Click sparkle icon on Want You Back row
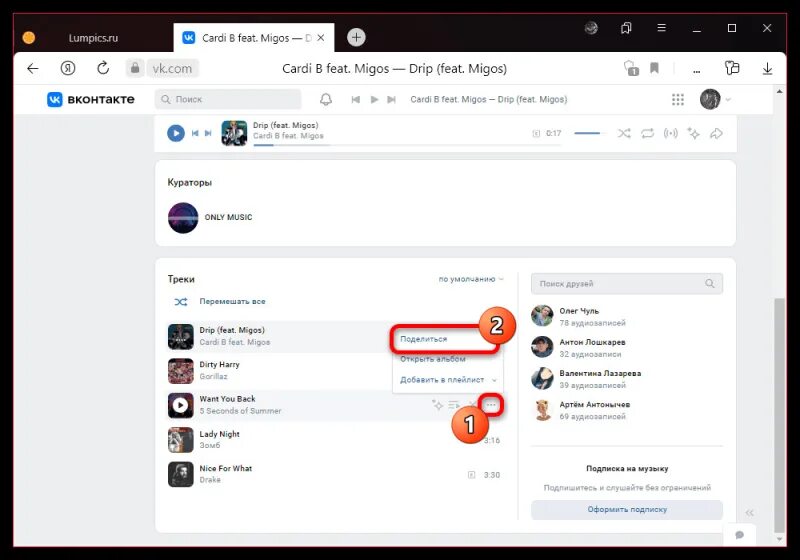The width and height of the screenshot is (800, 560). [x=437, y=405]
